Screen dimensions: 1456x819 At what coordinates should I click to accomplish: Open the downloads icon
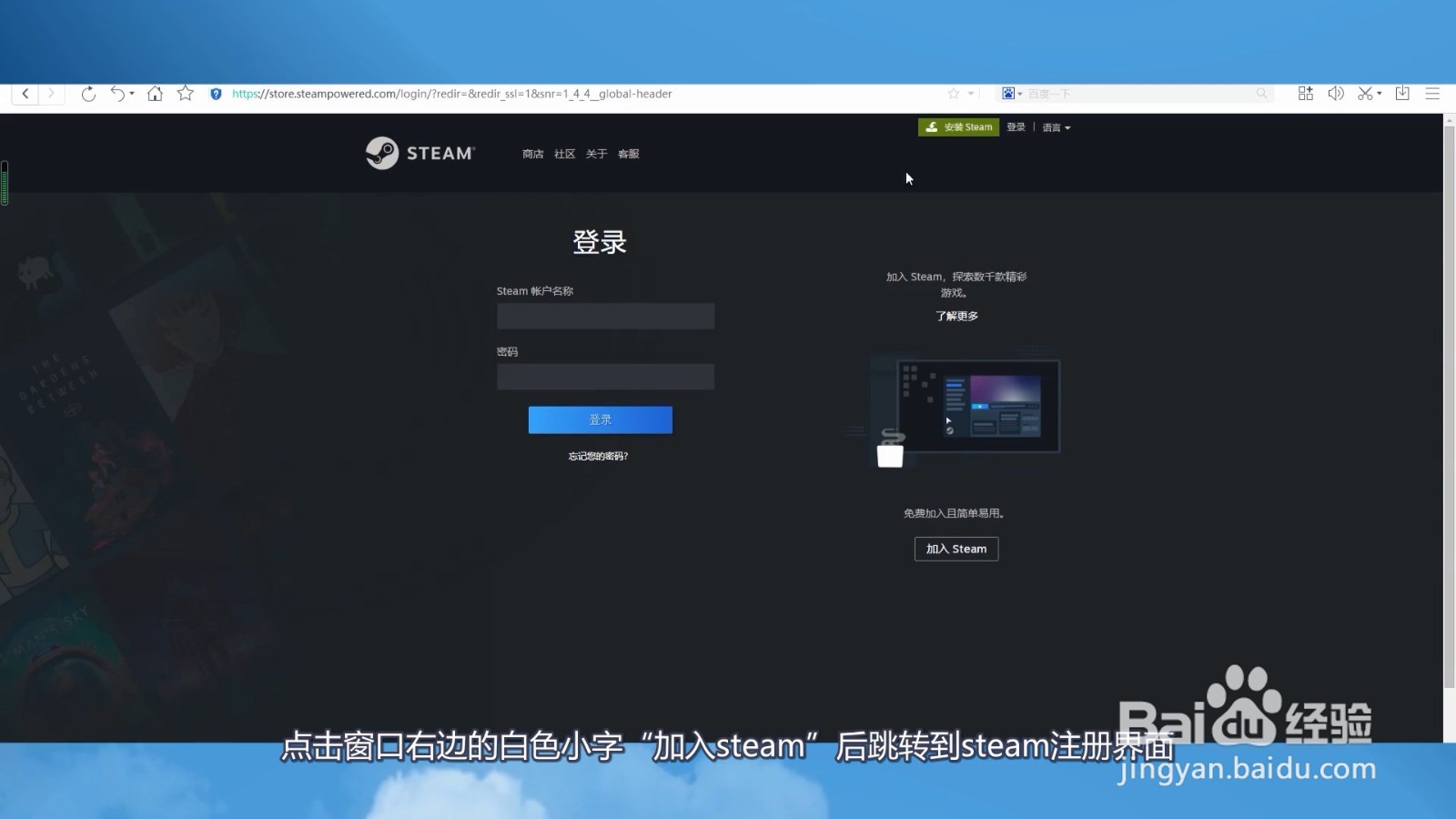tap(1402, 94)
